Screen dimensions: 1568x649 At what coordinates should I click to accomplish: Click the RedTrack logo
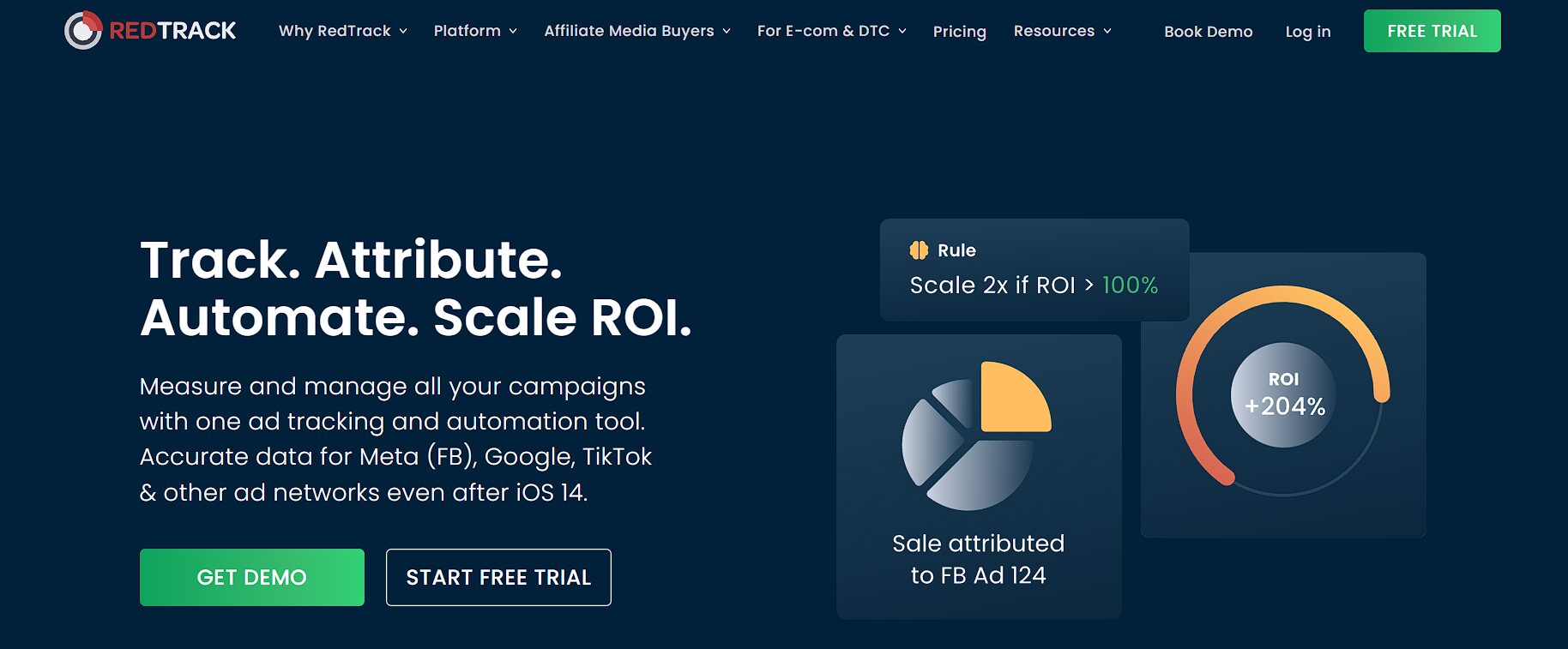151,30
